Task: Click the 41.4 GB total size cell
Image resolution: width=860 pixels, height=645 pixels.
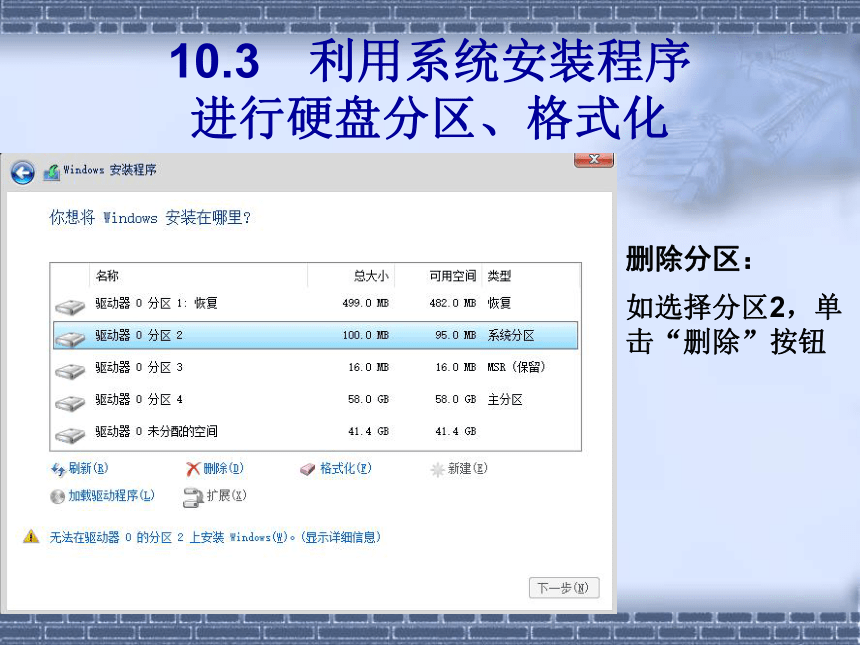Action: (x=368, y=432)
